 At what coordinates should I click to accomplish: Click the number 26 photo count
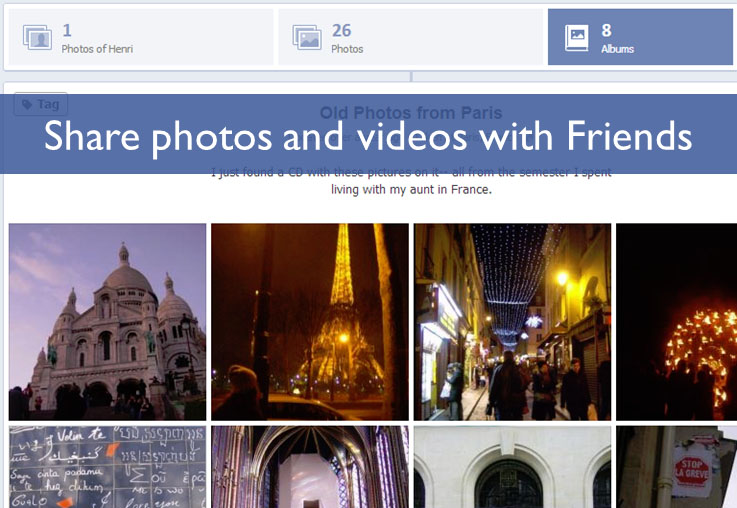pos(341,30)
